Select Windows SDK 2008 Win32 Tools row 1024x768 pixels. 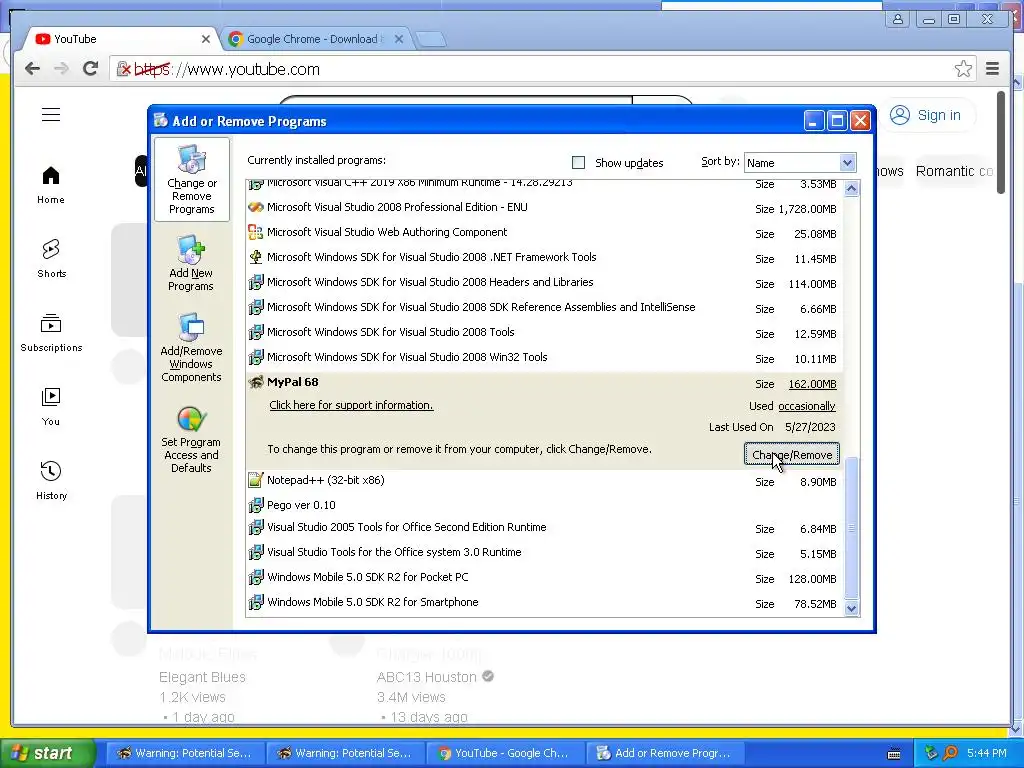click(x=545, y=357)
